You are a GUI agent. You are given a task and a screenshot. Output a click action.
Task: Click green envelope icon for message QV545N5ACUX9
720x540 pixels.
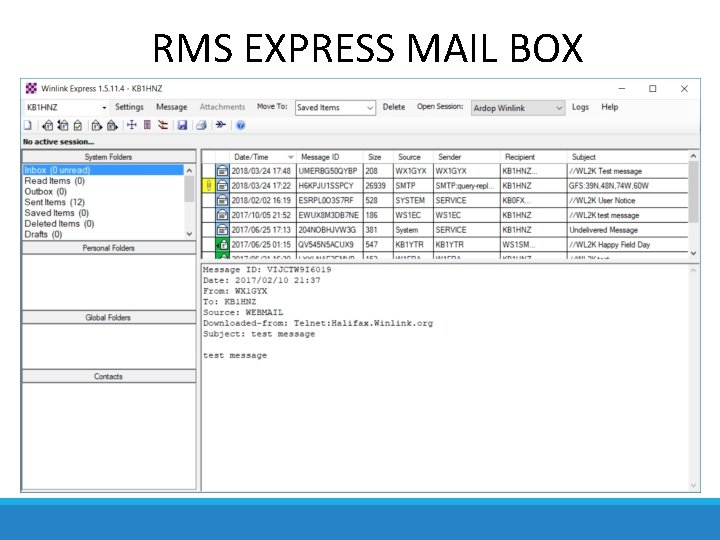[222, 244]
